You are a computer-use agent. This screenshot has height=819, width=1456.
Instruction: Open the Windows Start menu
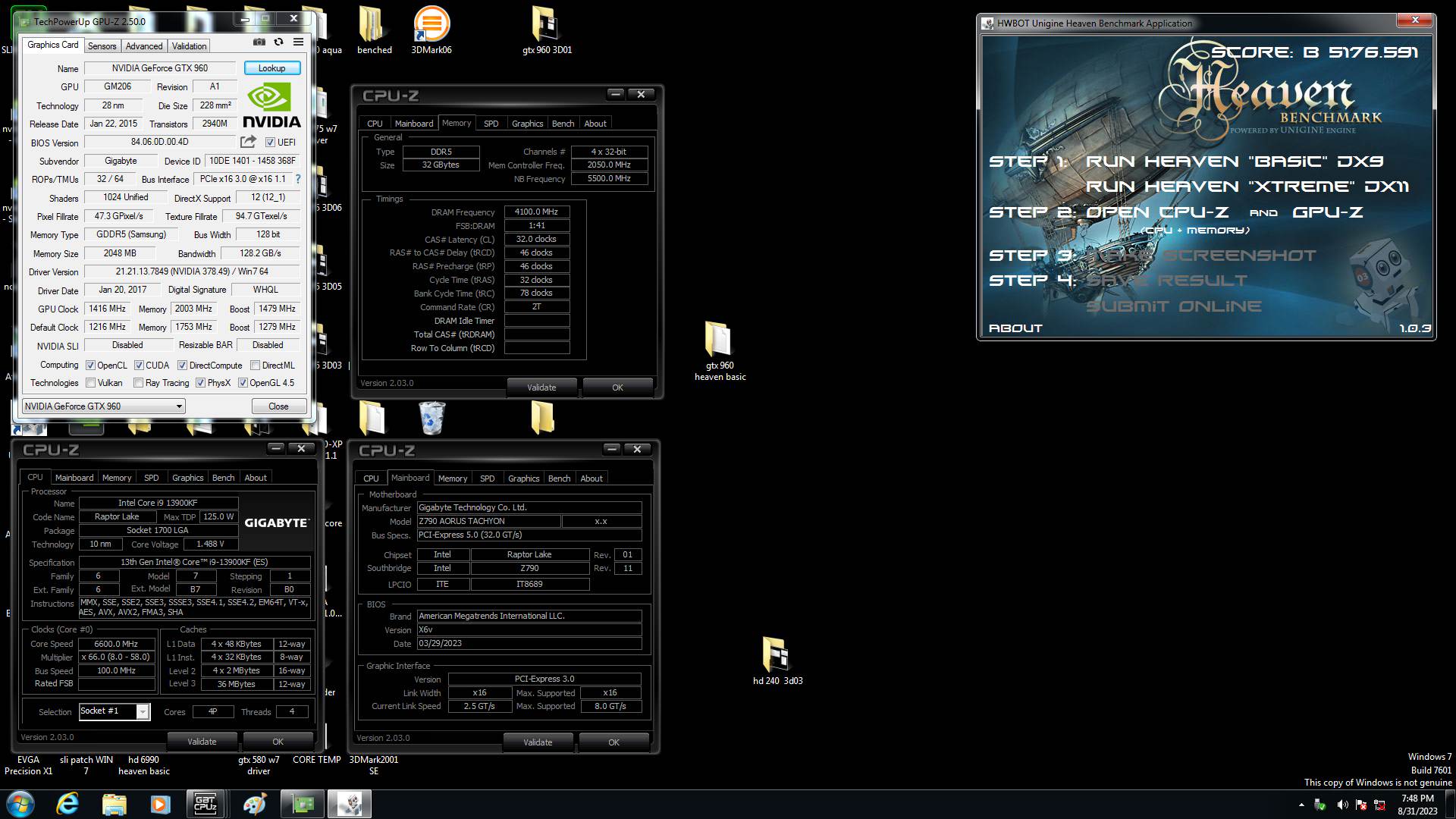(20, 804)
